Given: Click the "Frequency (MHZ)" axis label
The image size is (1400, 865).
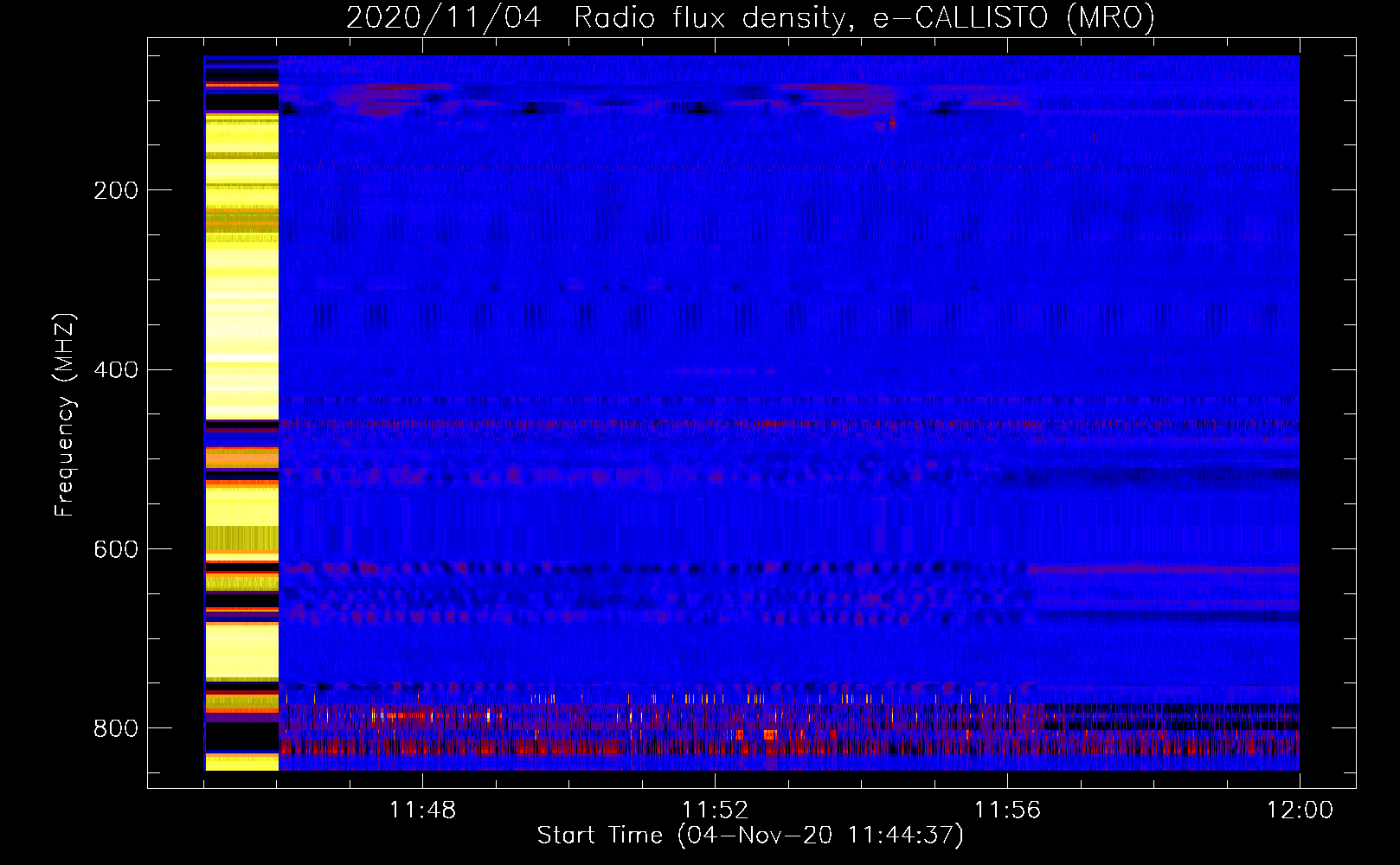Looking at the screenshot, I should 65,414.
